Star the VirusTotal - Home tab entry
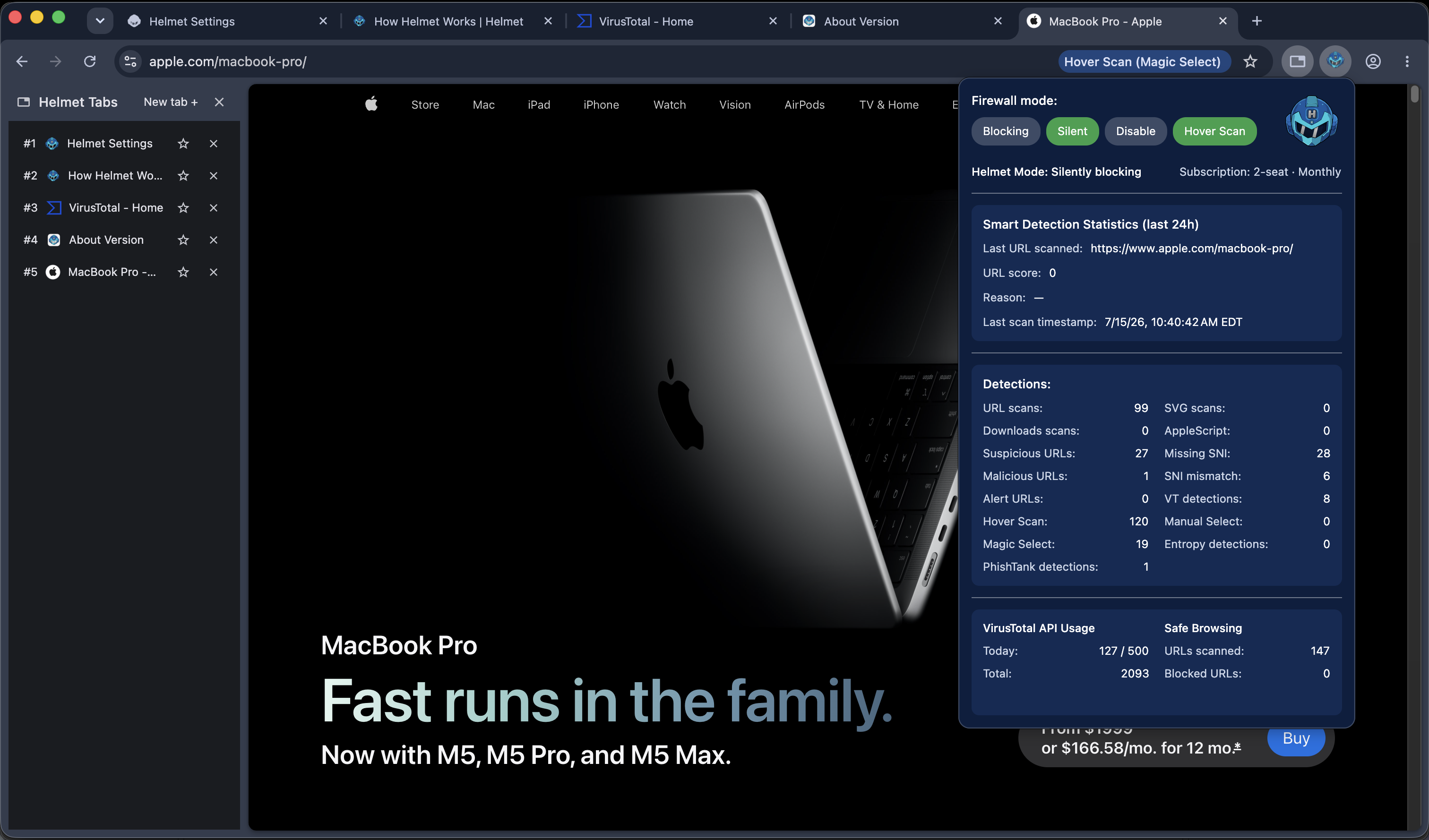1429x840 pixels. (x=183, y=208)
